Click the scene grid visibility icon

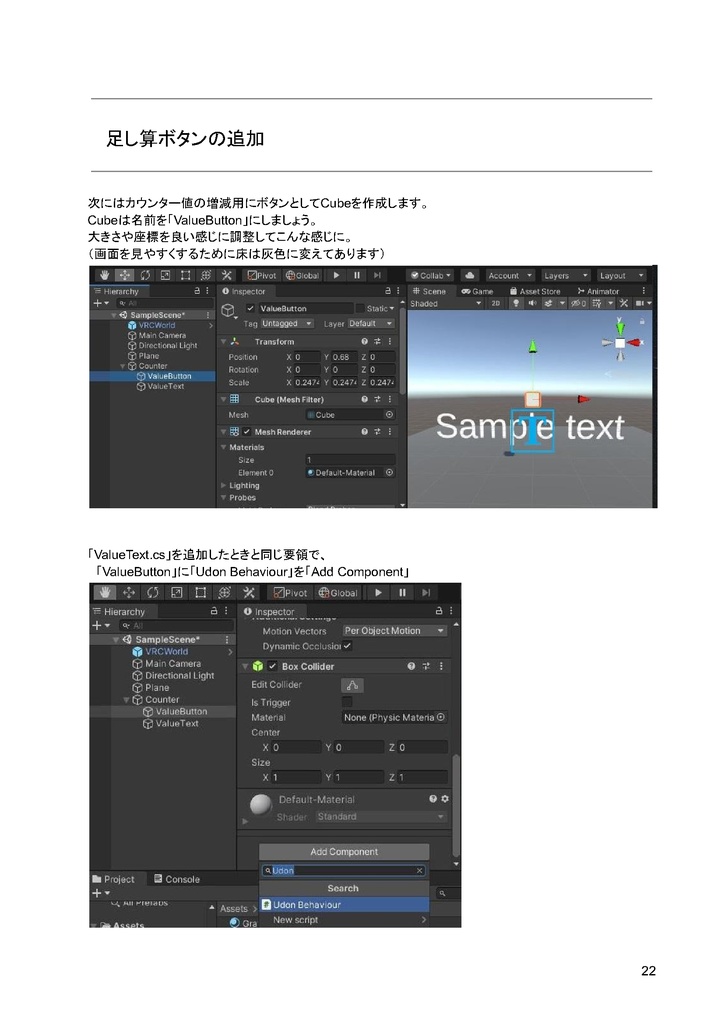click(x=597, y=304)
